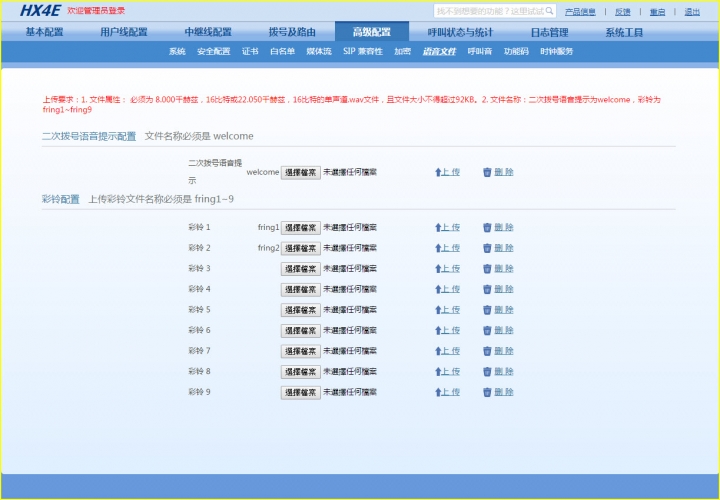Click the search magnifier icon in top bar
The height and width of the screenshot is (500, 720).
(549, 11)
